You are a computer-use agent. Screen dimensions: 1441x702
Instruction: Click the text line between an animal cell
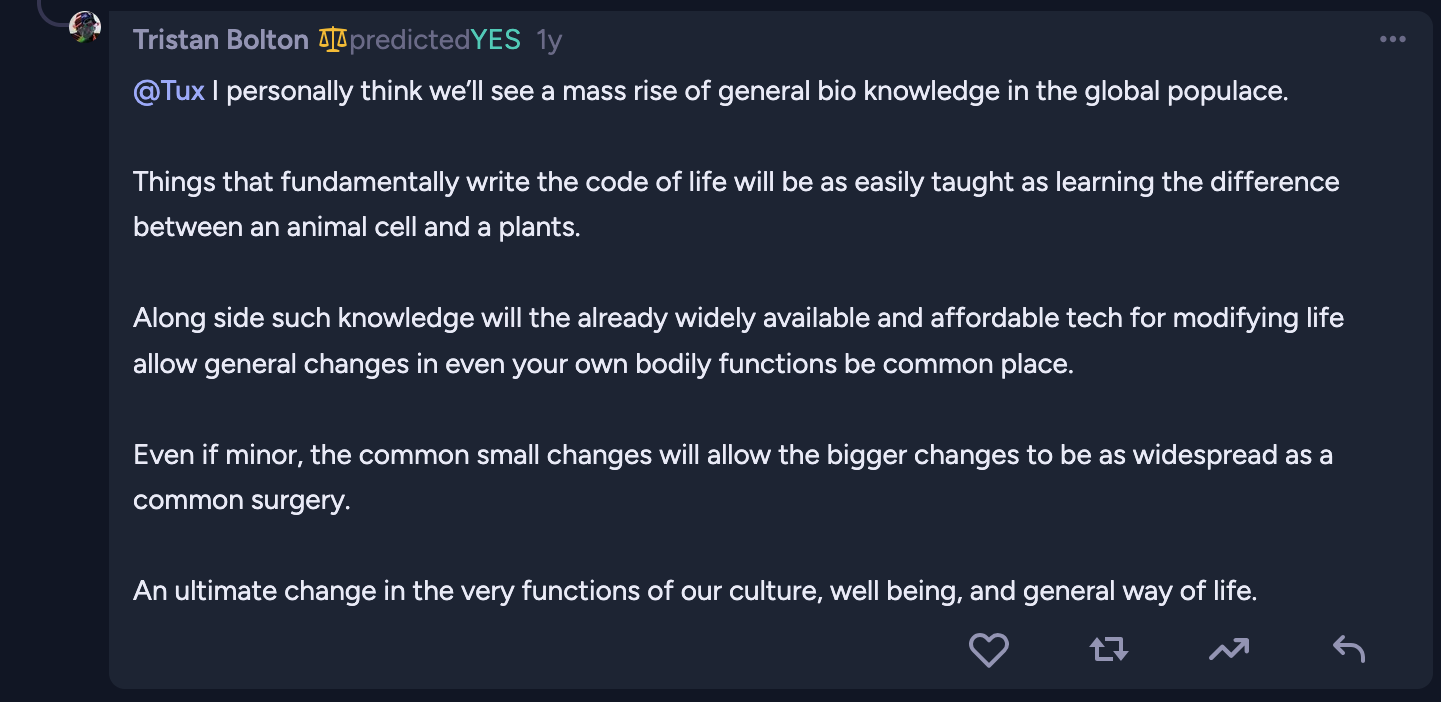coord(357,227)
